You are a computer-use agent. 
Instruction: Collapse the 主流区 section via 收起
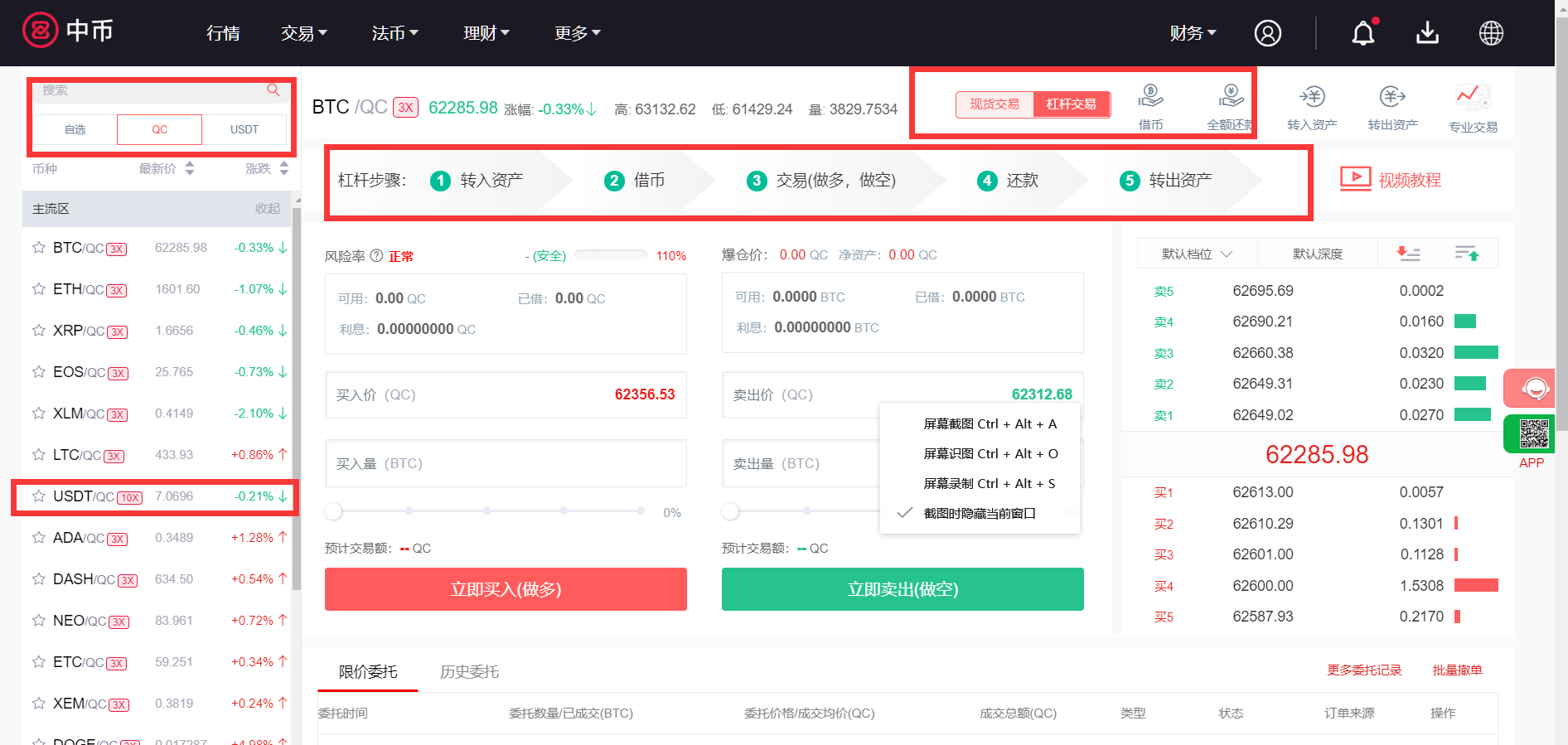pyautogui.click(x=267, y=209)
